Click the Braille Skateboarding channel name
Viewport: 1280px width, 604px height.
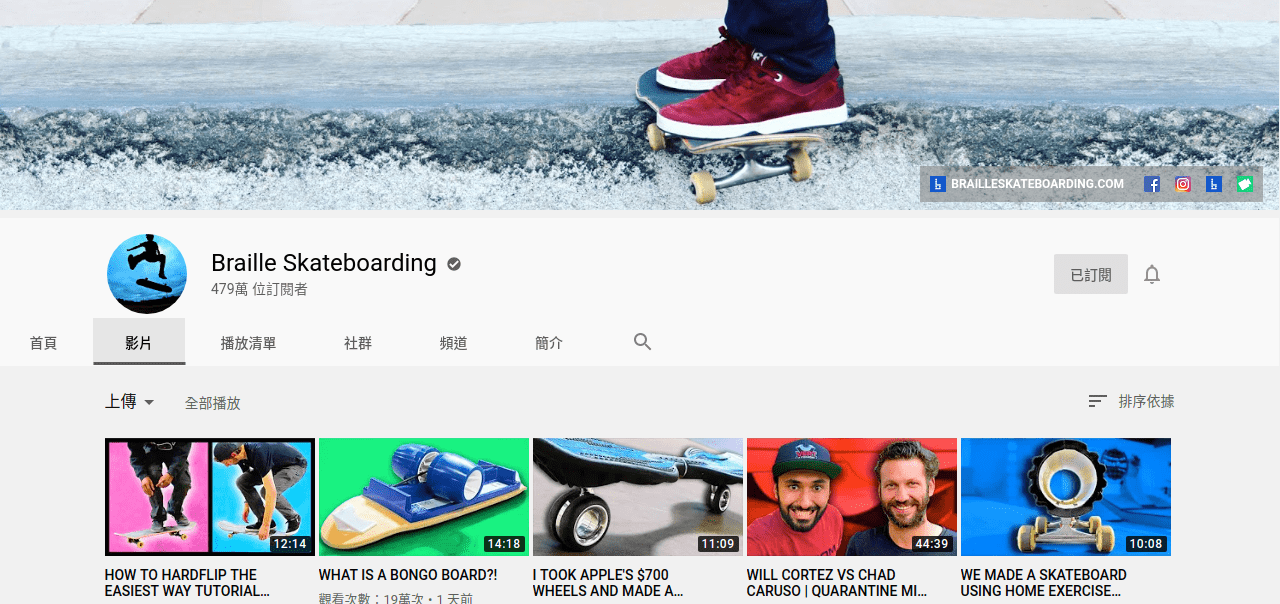(x=324, y=263)
